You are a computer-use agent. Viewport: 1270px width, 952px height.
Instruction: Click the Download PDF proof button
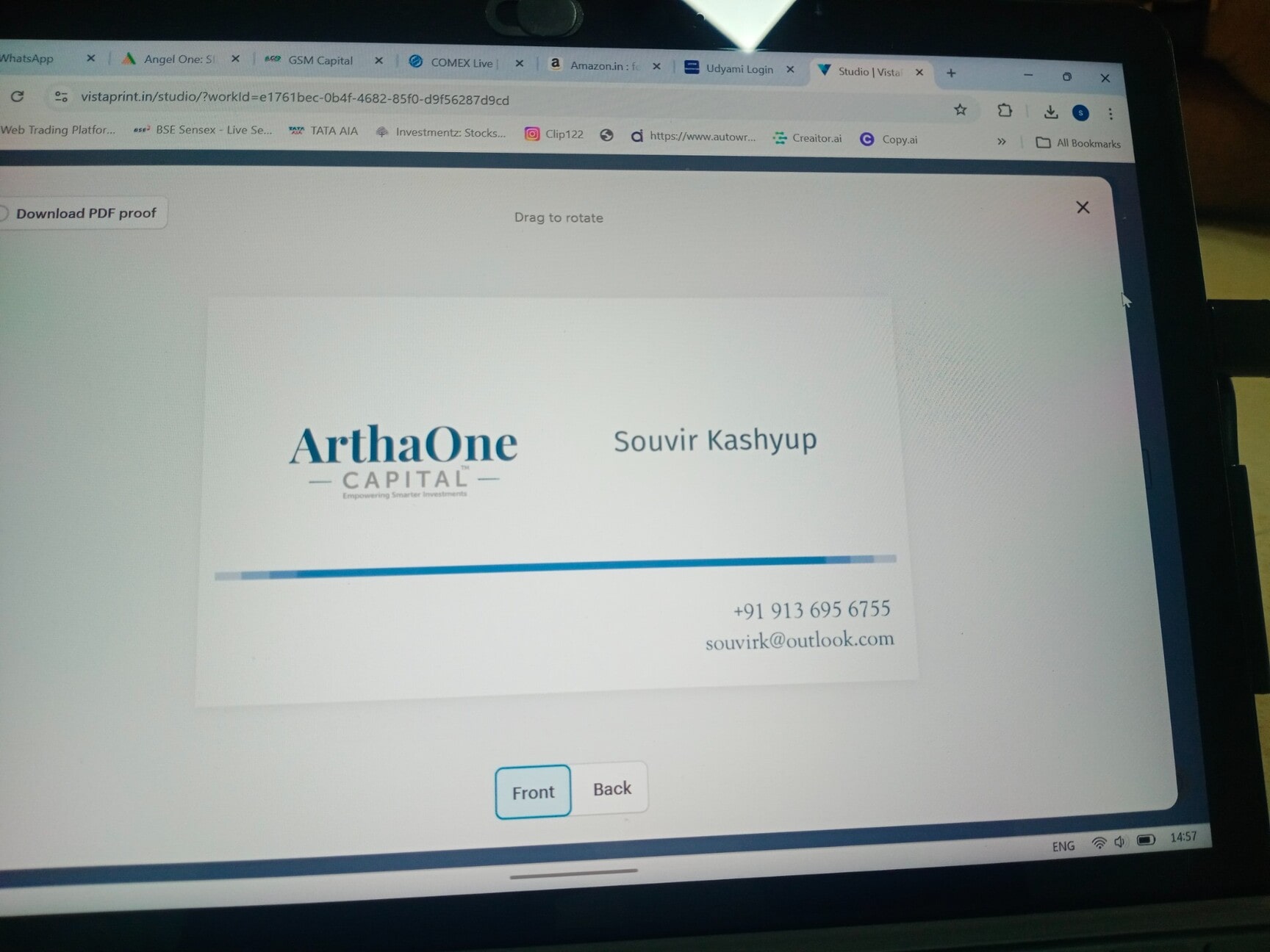click(x=85, y=213)
